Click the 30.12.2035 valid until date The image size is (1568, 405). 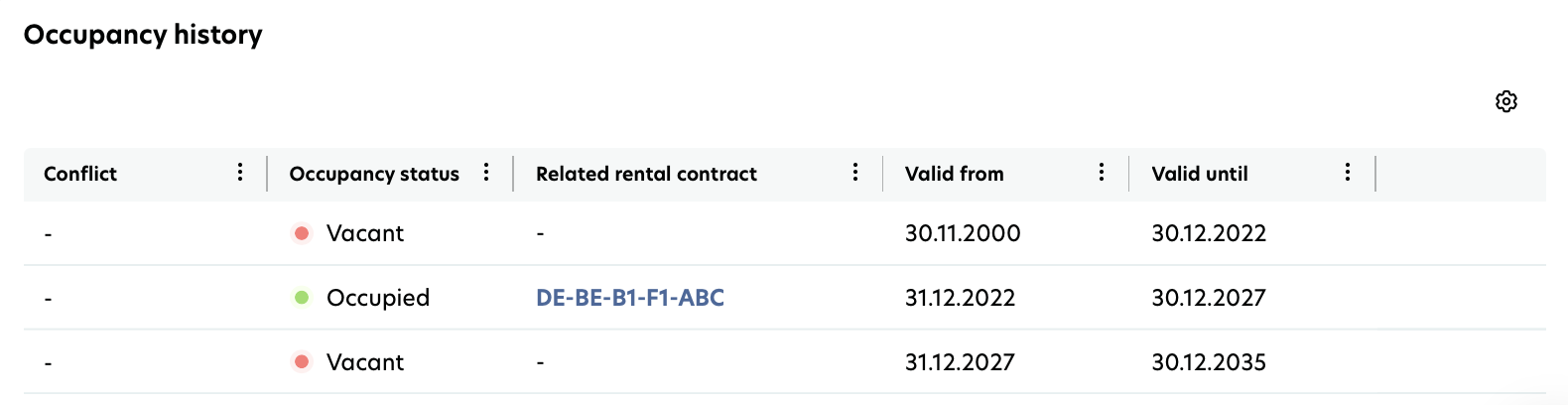point(1209,361)
